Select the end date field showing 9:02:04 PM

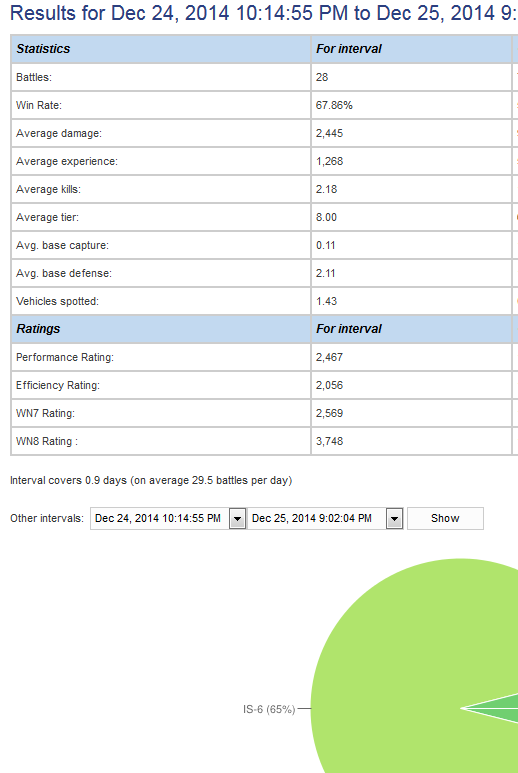tap(317, 519)
